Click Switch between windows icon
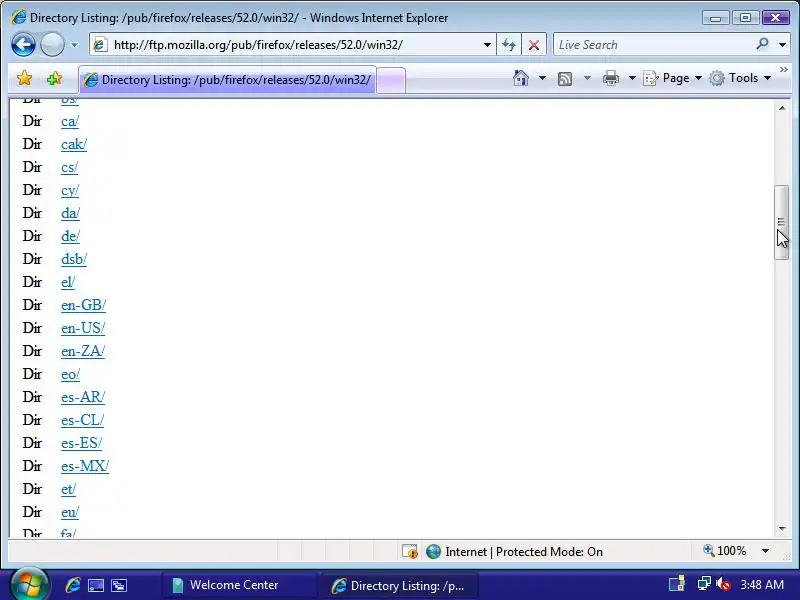Screen dimensions: 800x600 pos(119,585)
